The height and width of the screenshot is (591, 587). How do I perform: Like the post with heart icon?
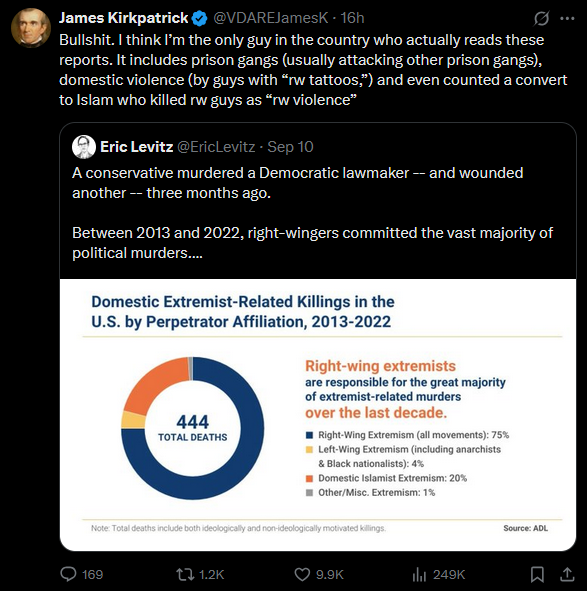tap(302, 574)
